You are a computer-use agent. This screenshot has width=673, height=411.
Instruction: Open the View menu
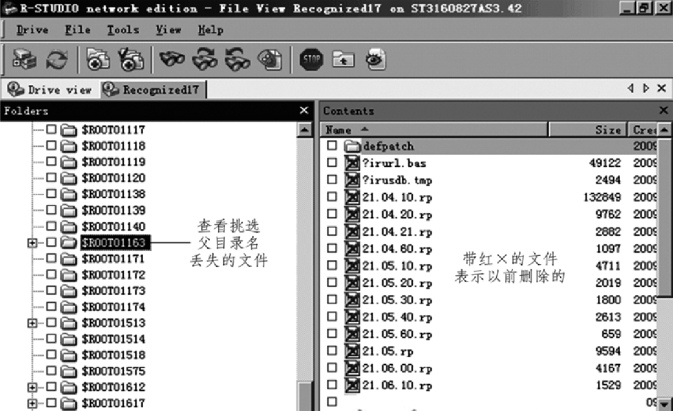pos(168,30)
